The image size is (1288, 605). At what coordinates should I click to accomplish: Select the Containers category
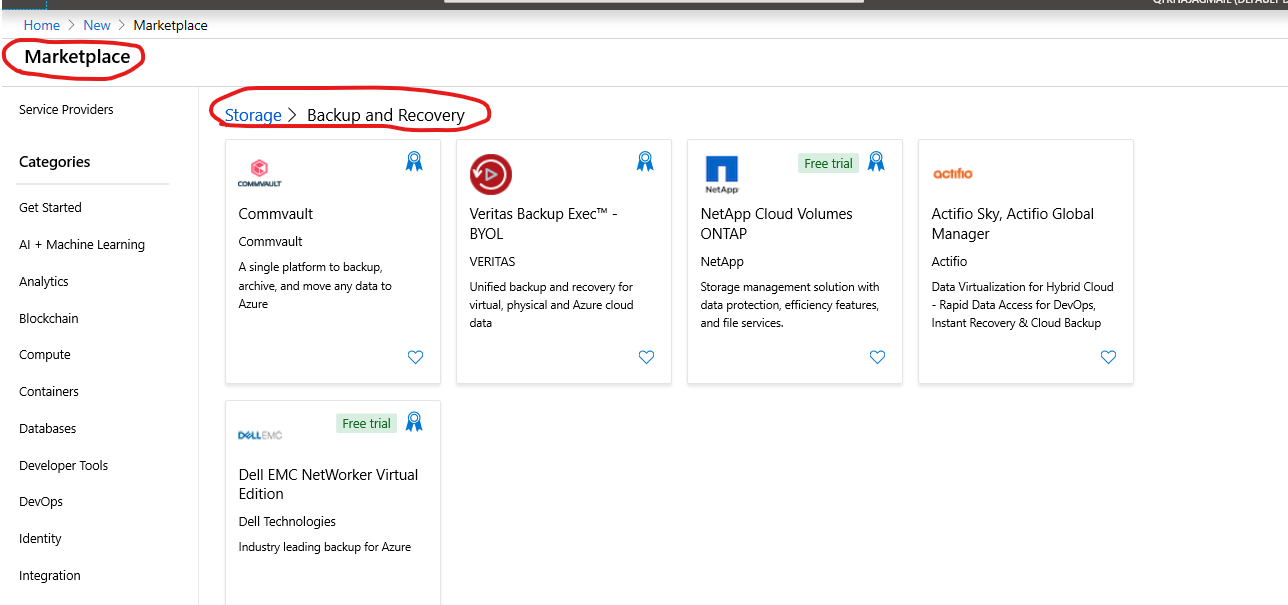(49, 392)
